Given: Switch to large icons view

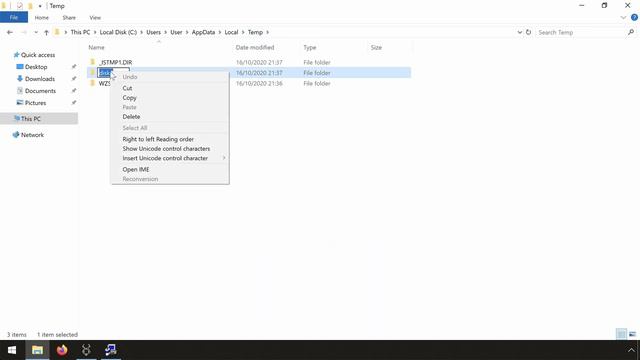Looking at the screenshot, I should tap(632, 334).
